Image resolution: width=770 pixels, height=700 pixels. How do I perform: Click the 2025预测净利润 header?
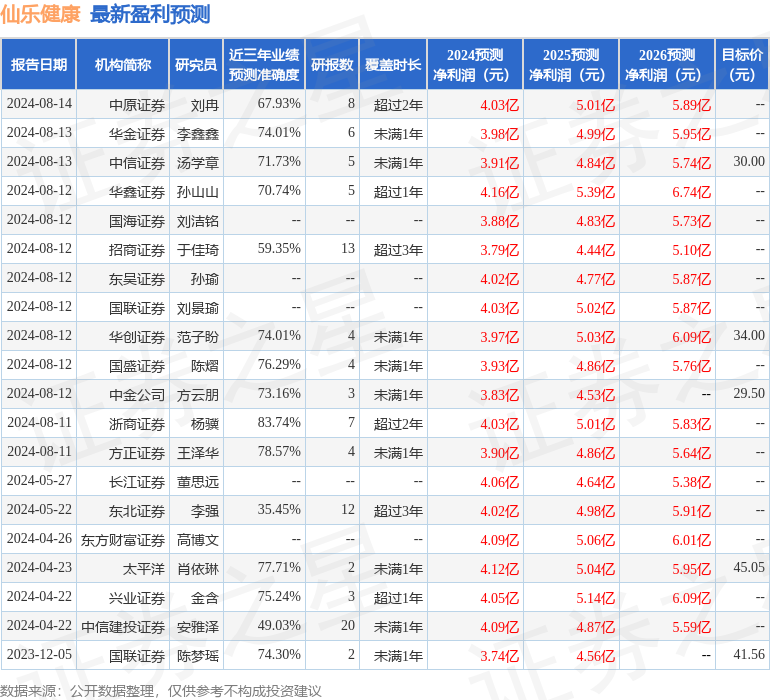571,64
